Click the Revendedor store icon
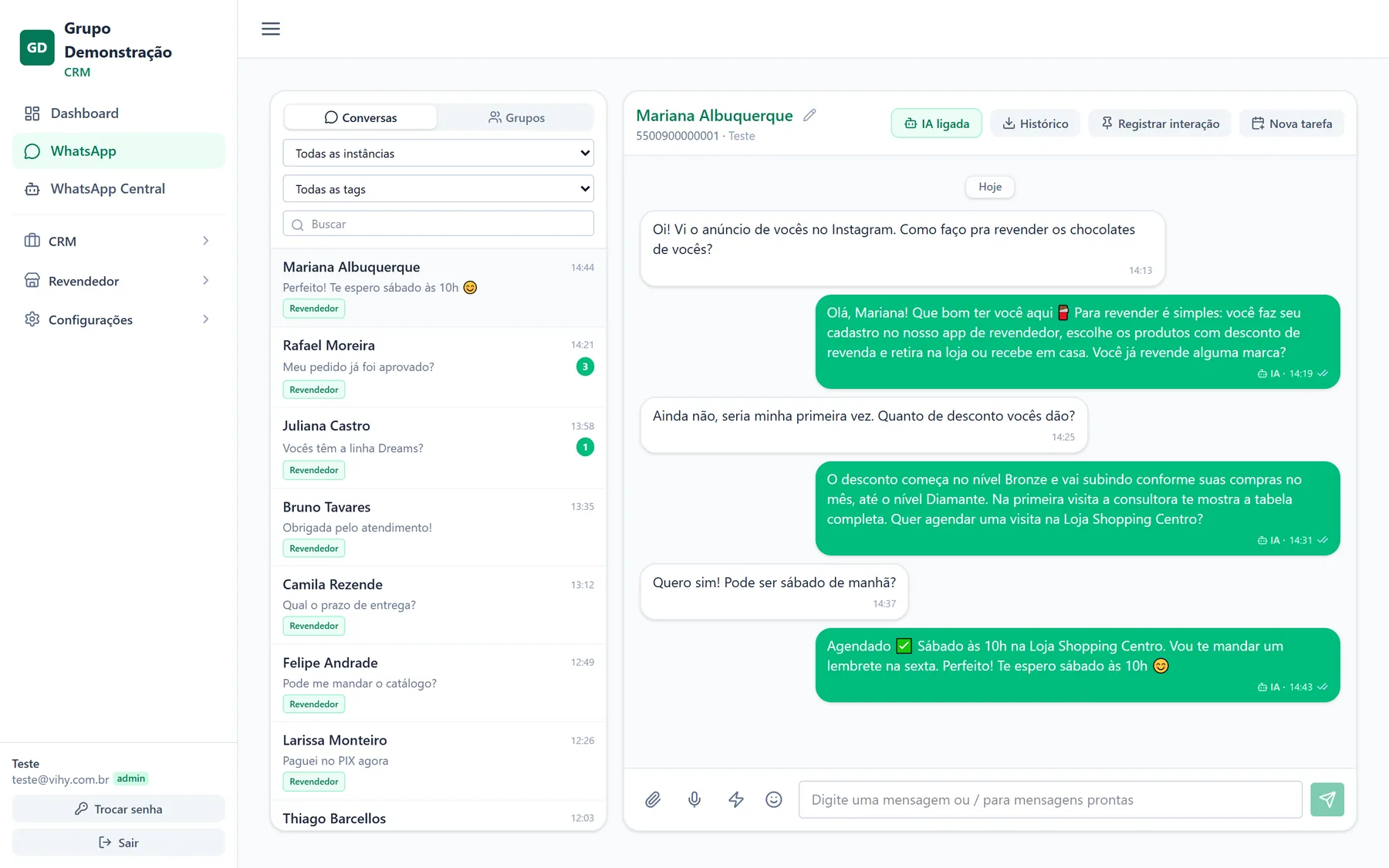Image resolution: width=1389 pixels, height=868 pixels. (x=32, y=281)
